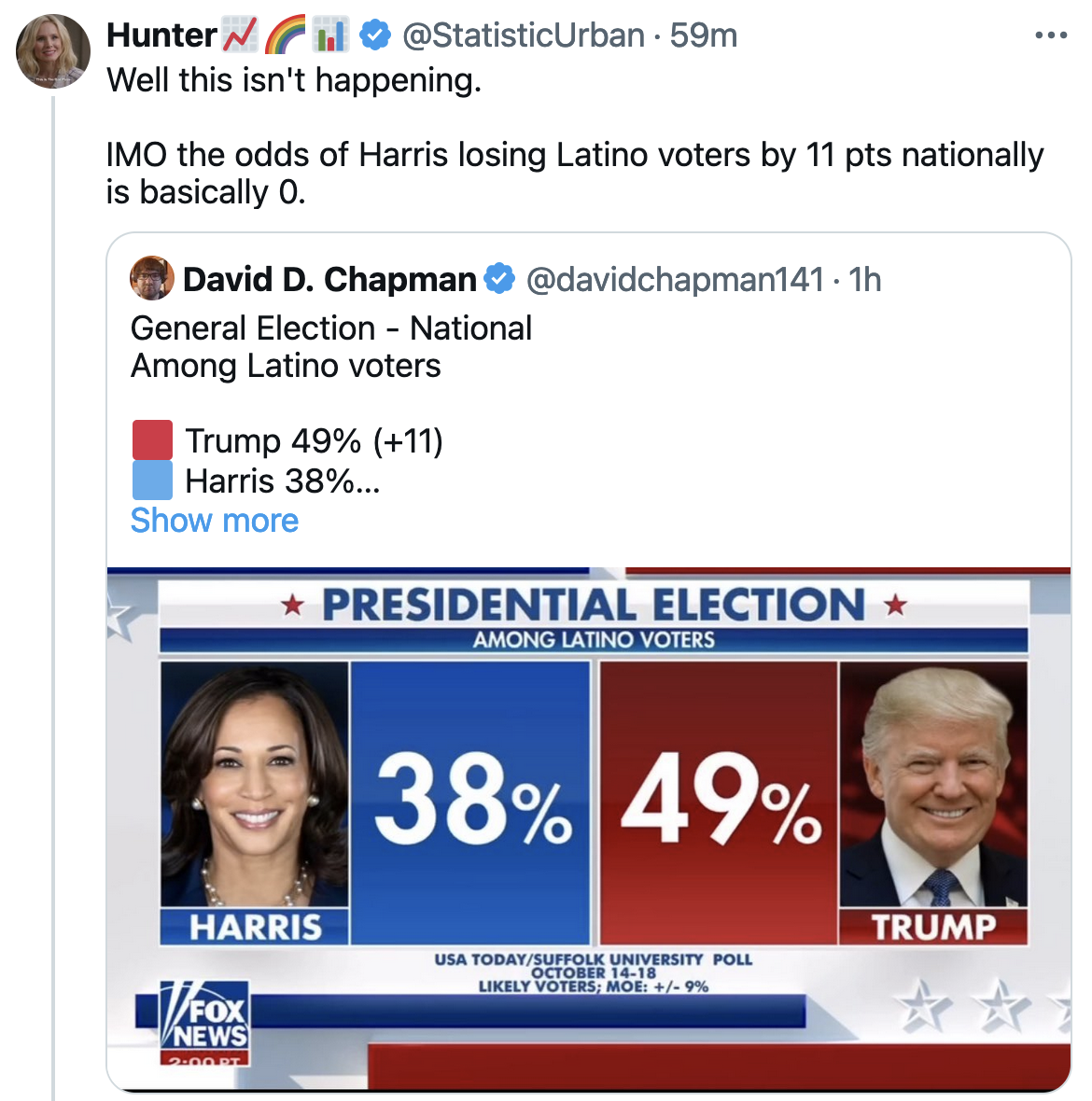This screenshot has width=1092, height=1101.
Task: Click the Hunter display name
Action: (161, 35)
